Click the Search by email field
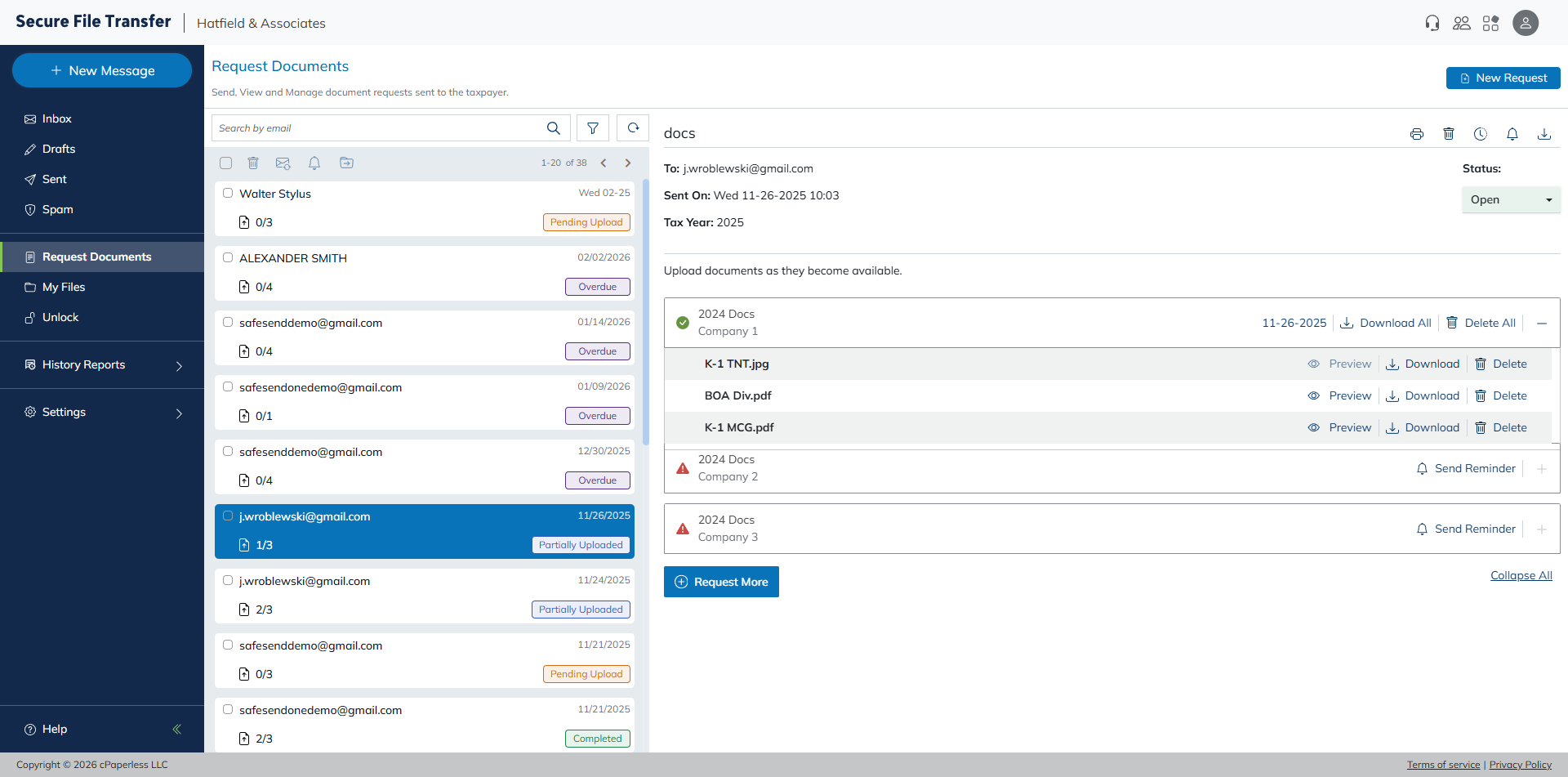Screen dimensions: 1568x777 [x=380, y=128]
